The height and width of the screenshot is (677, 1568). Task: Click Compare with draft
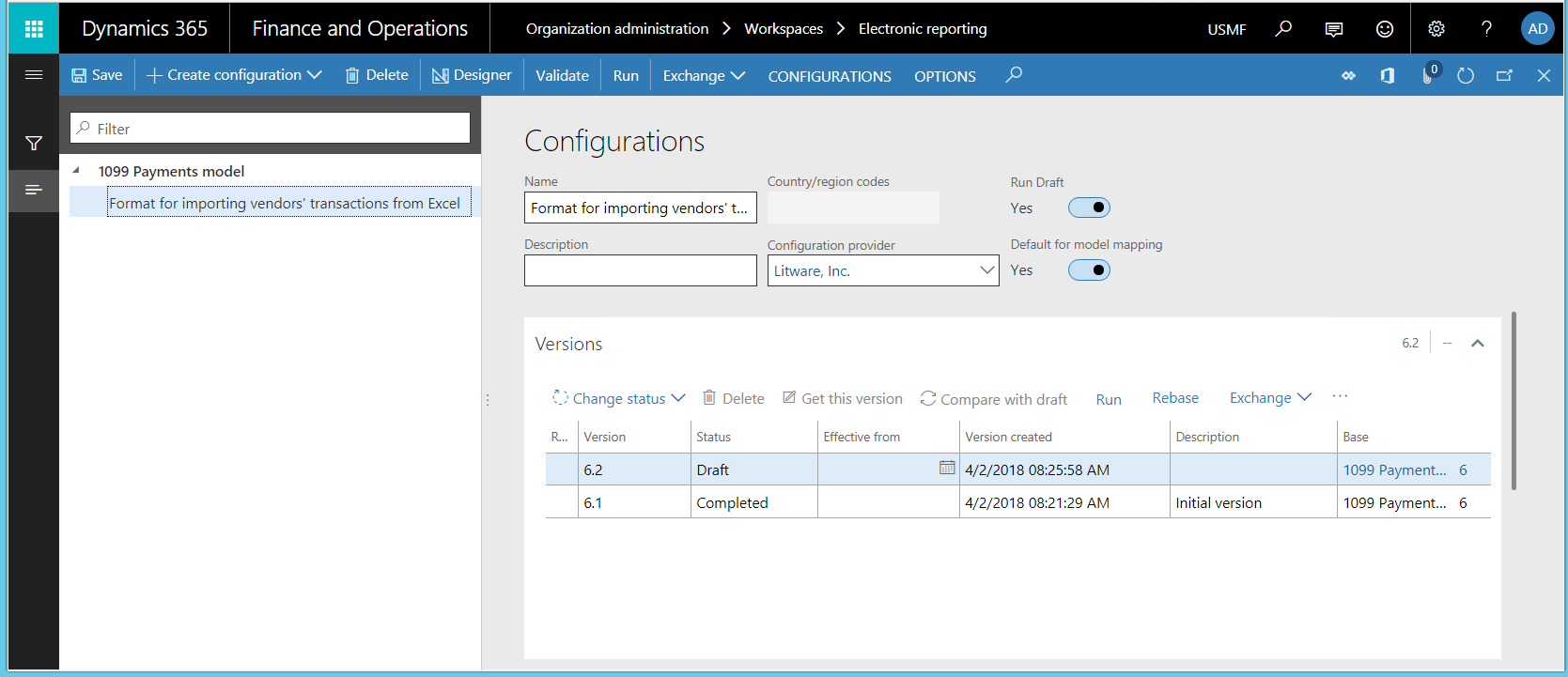click(994, 399)
